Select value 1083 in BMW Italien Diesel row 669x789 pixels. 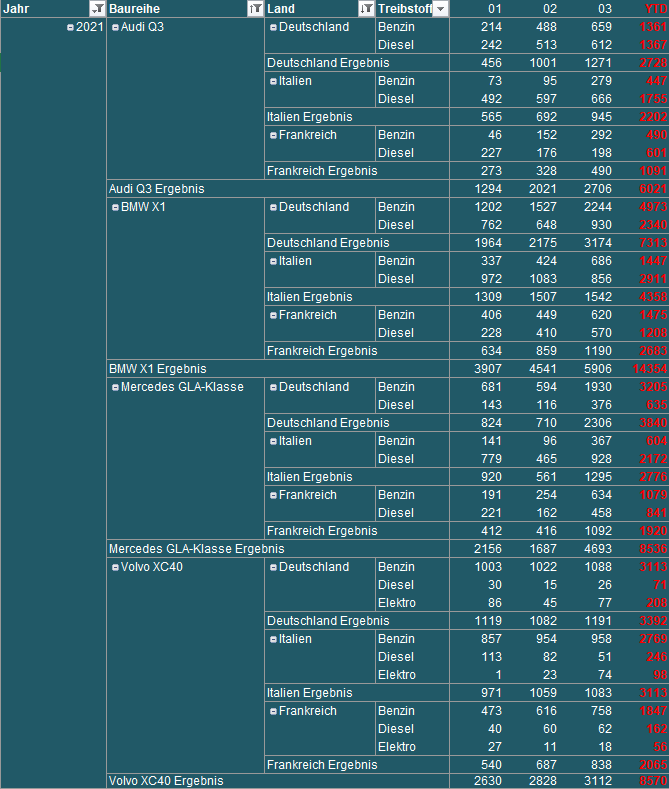[x=543, y=279]
